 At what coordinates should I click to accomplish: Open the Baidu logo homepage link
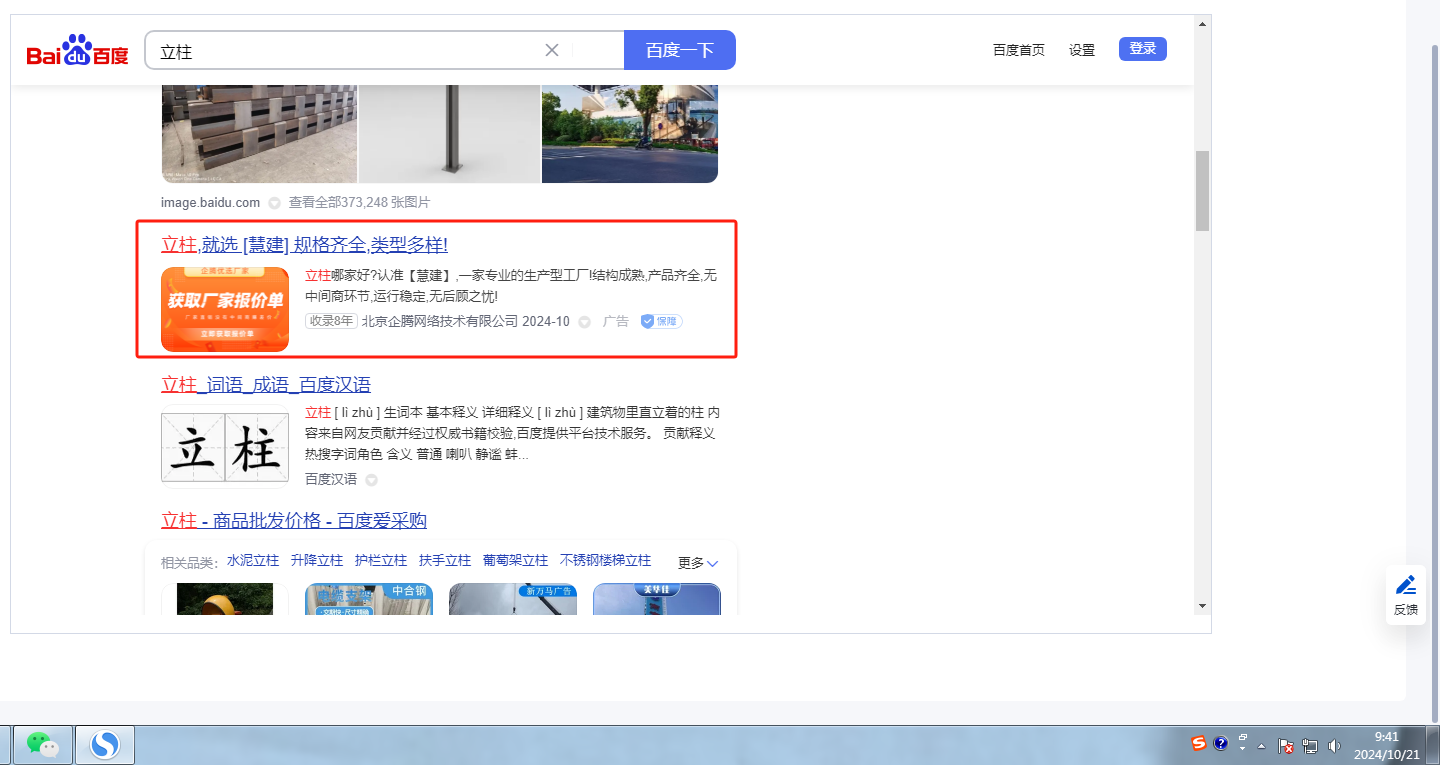coord(77,50)
